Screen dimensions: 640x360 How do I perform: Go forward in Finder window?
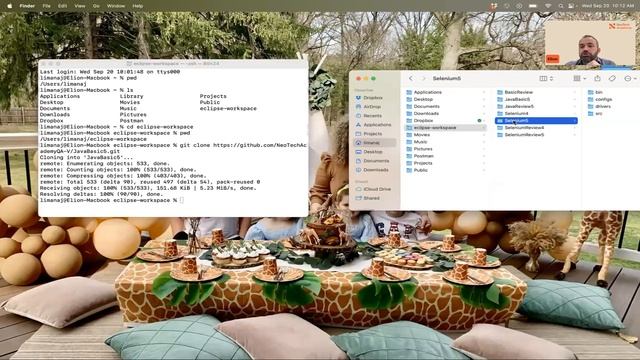pyautogui.click(x=423, y=78)
